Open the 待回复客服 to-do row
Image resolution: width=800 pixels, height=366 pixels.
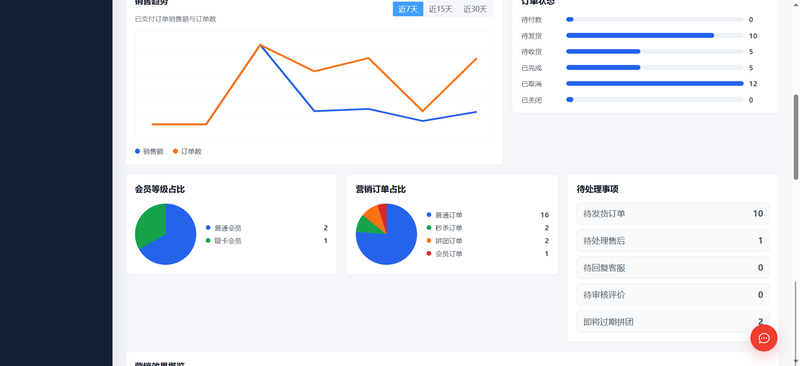(x=673, y=267)
